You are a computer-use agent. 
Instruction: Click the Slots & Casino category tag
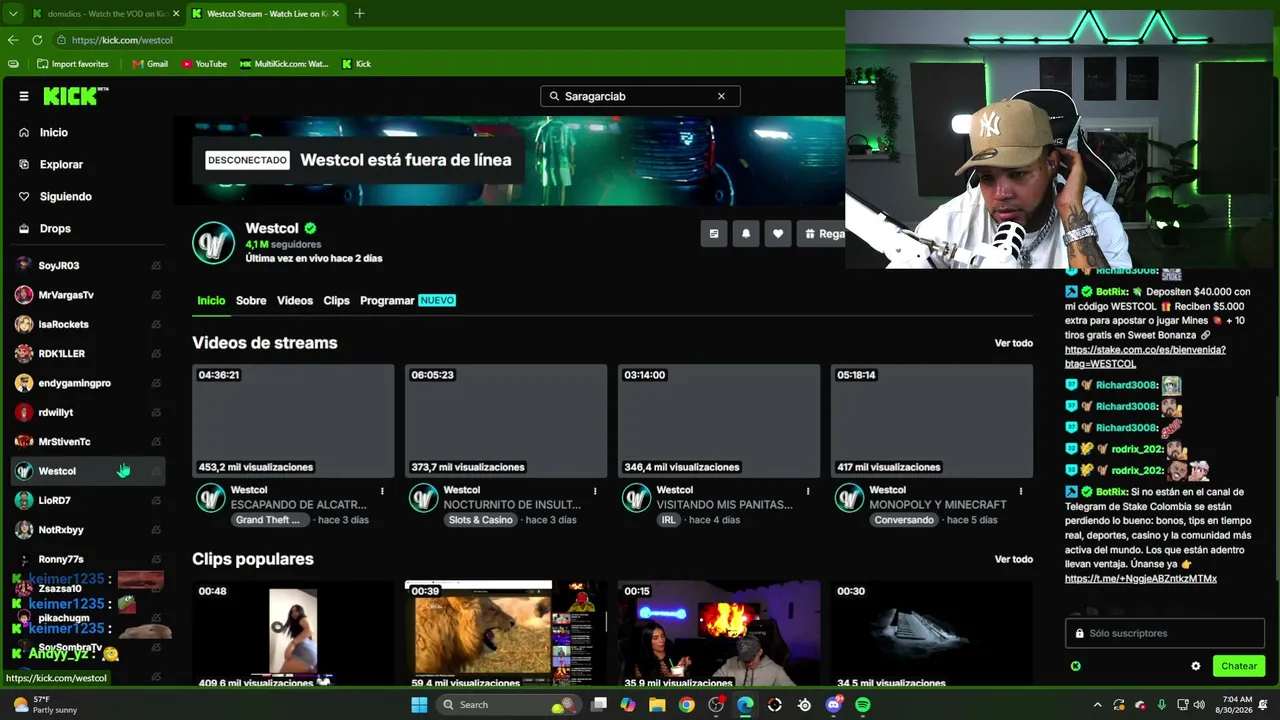481,520
